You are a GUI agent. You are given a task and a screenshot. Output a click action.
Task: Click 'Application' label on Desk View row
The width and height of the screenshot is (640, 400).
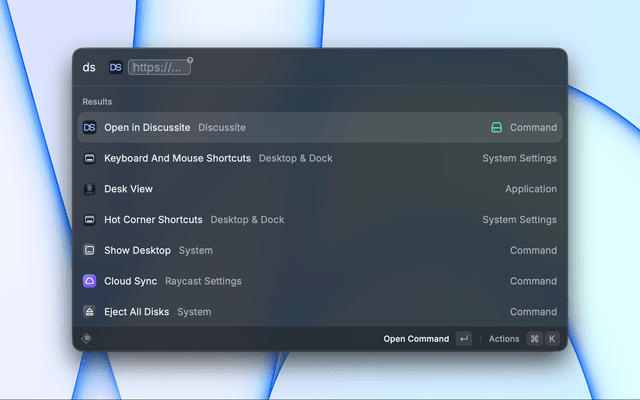[531, 189]
